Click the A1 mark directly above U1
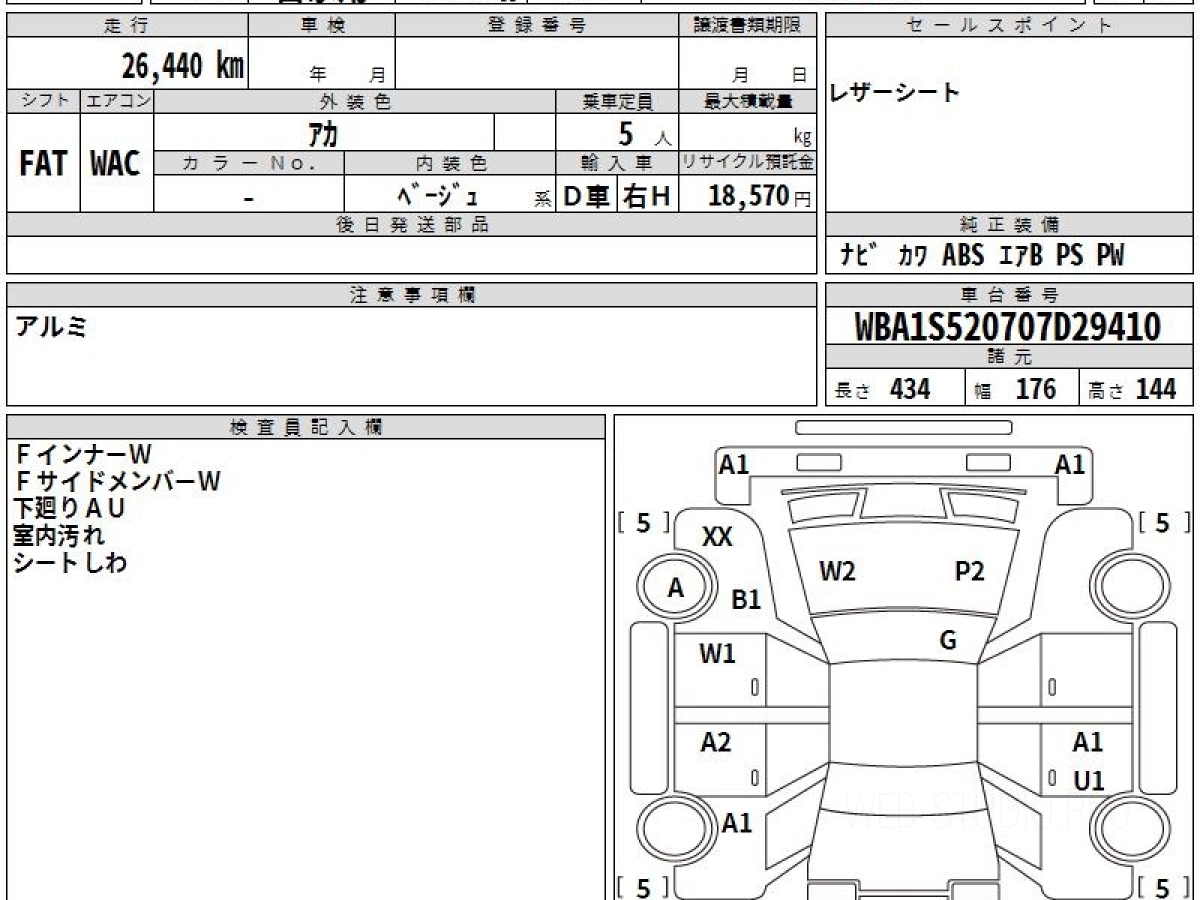This screenshot has width=1200, height=900. tap(1088, 743)
